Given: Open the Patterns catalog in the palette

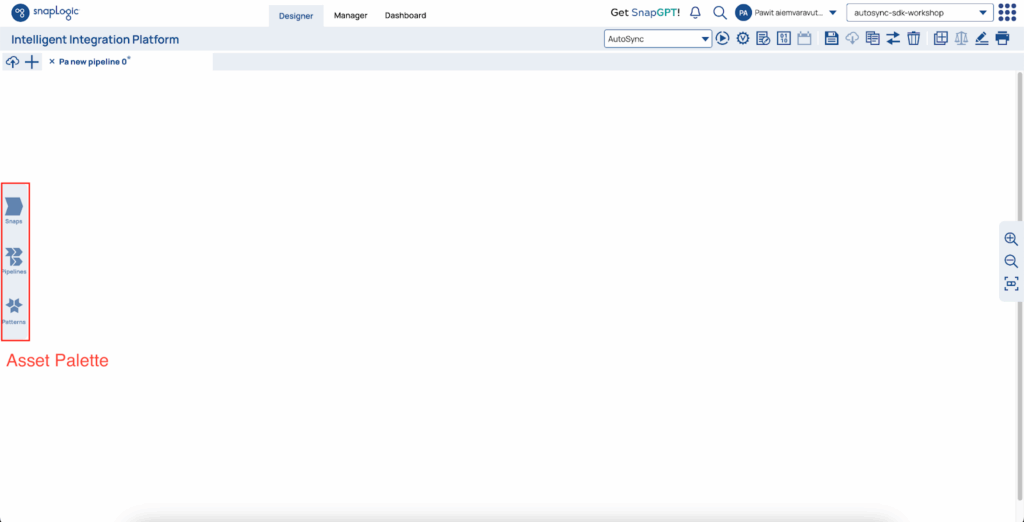Looking at the screenshot, I should (14, 307).
